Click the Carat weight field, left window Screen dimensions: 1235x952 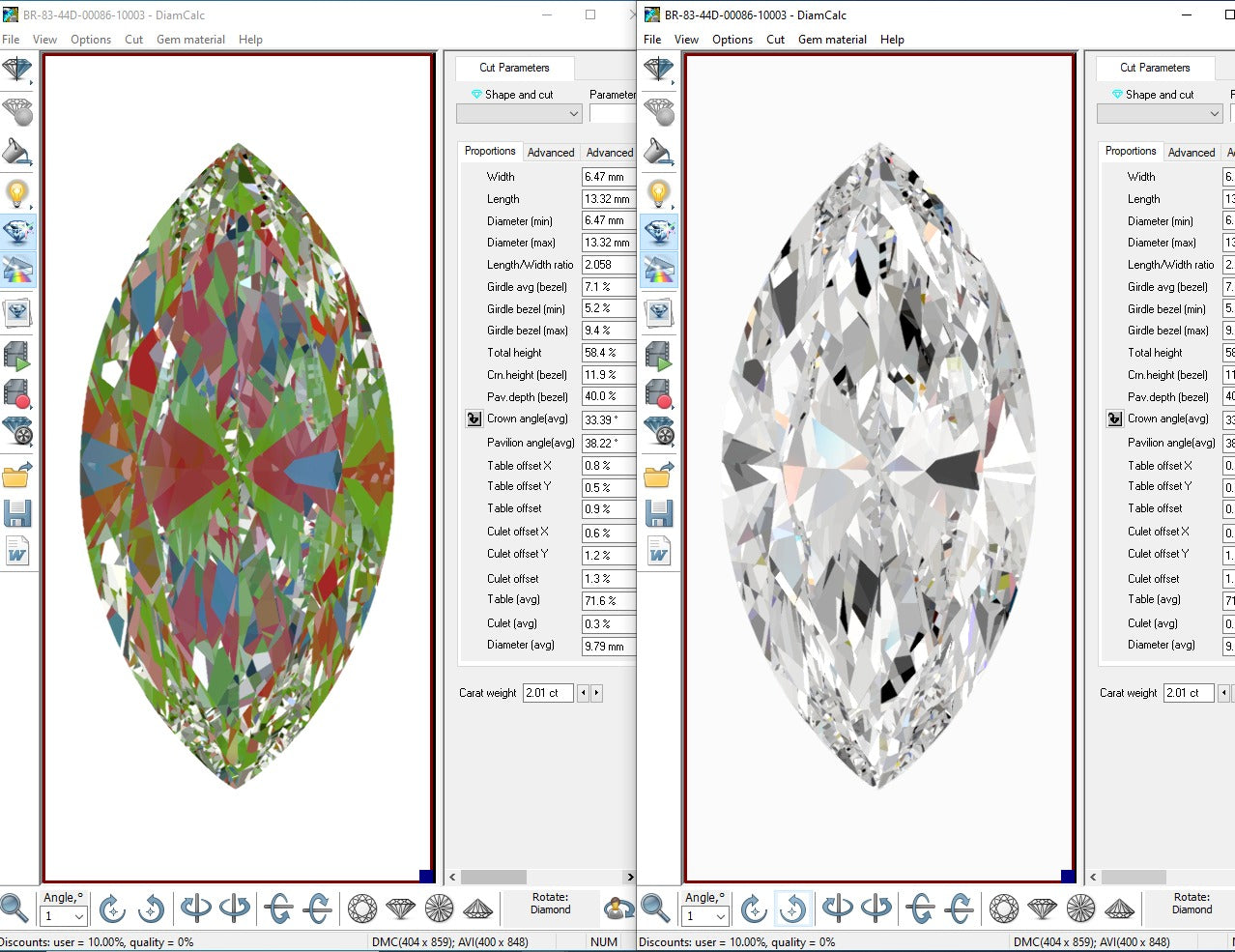point(548,693)
